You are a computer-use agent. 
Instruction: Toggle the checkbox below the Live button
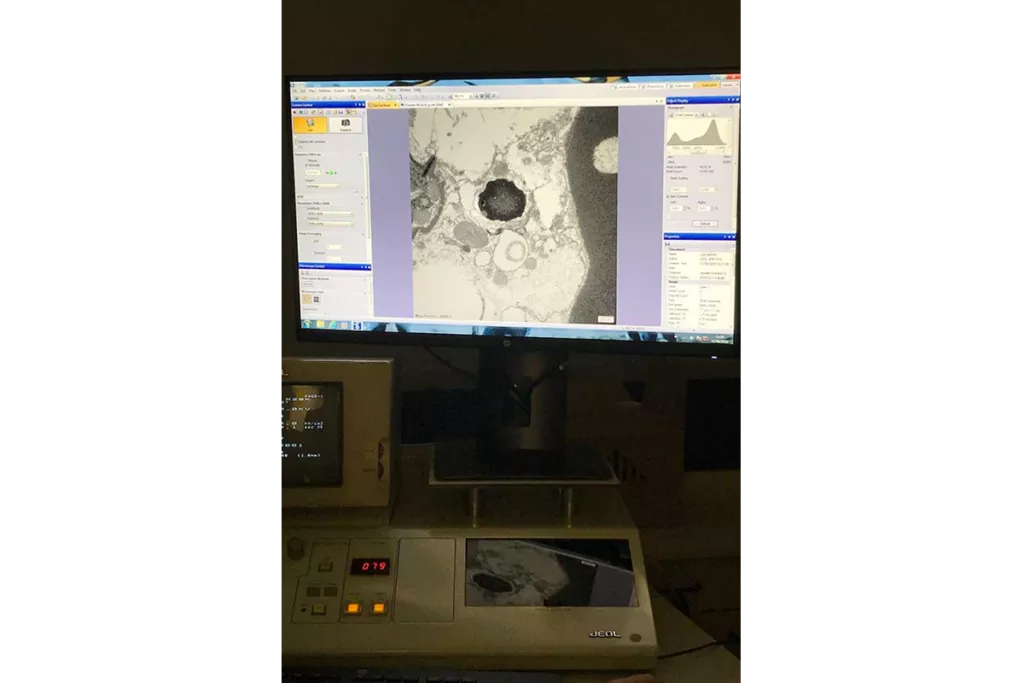(x=297, y=142)
